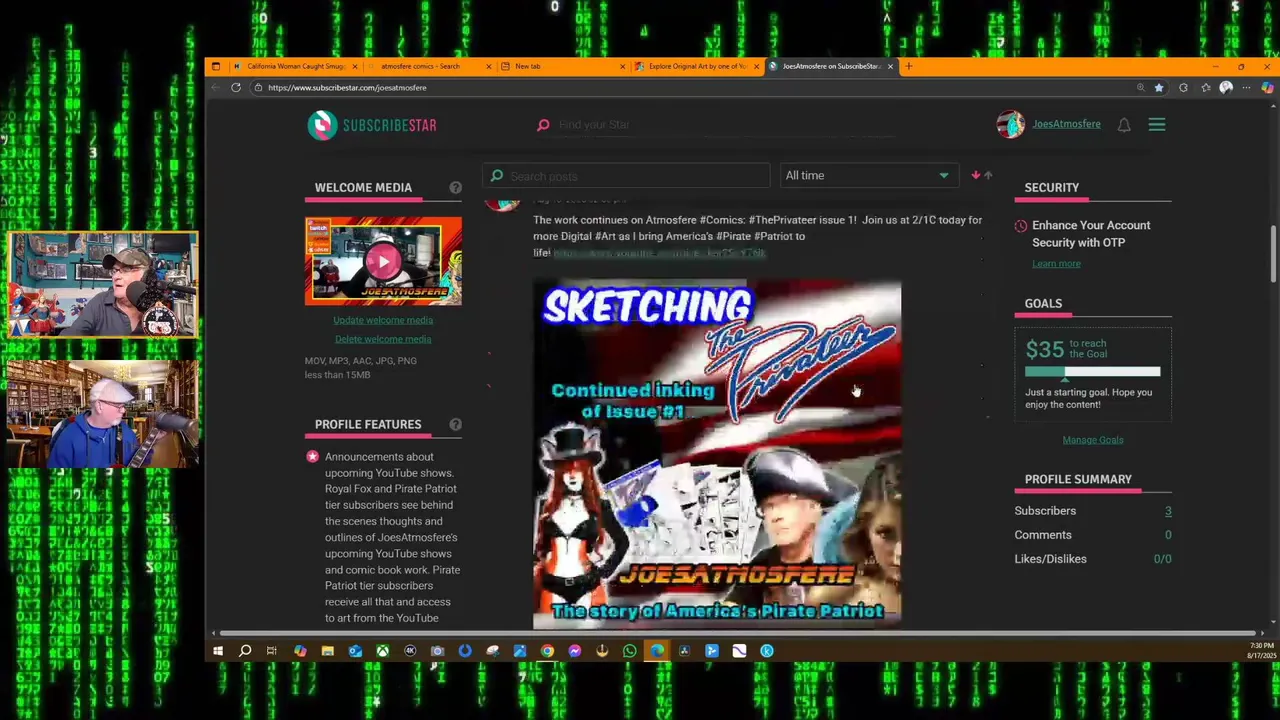Open the Manage Goals link
The image size is (1280, 720).
(x=1093, y=440)
